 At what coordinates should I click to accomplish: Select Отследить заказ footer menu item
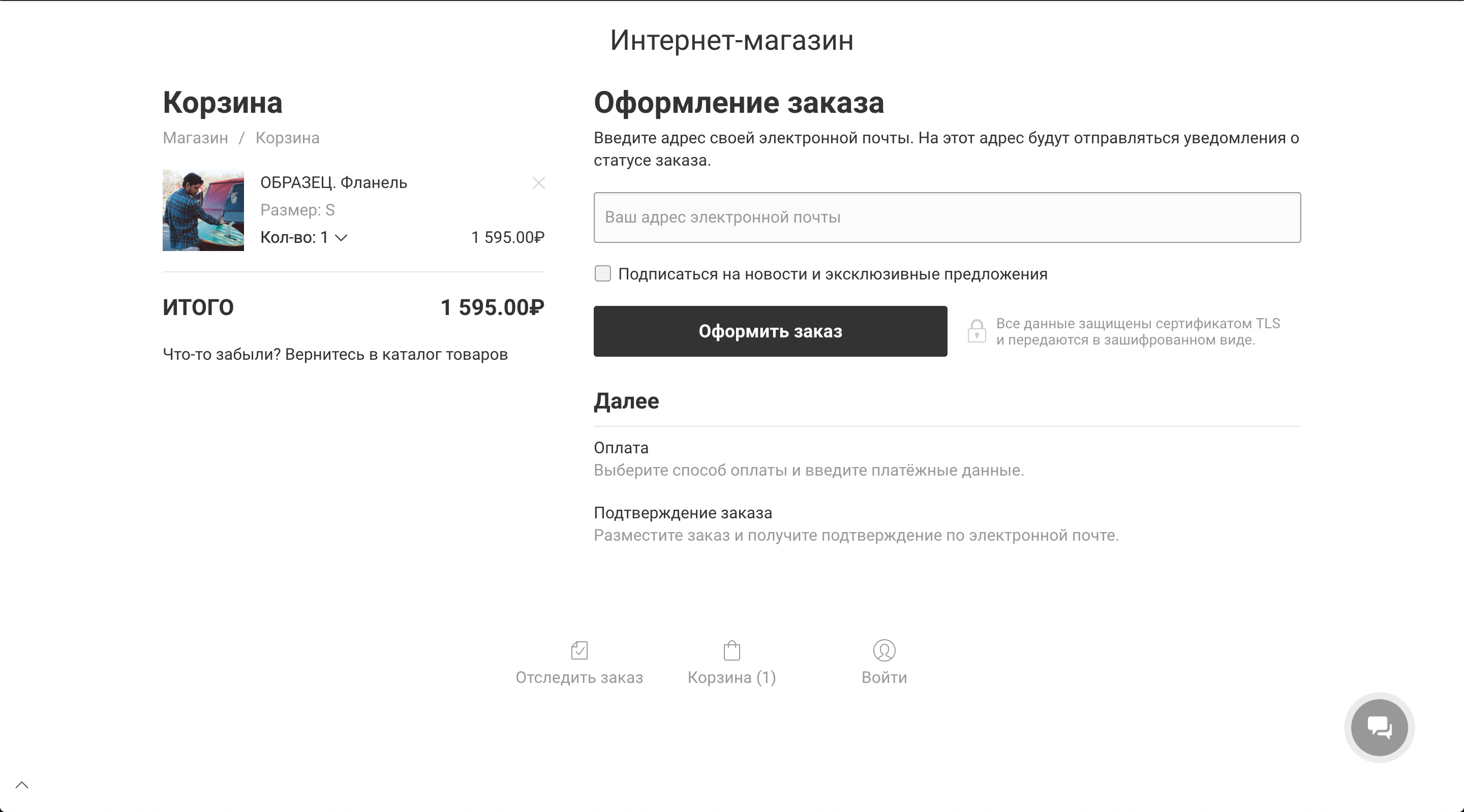click(579, 677)
